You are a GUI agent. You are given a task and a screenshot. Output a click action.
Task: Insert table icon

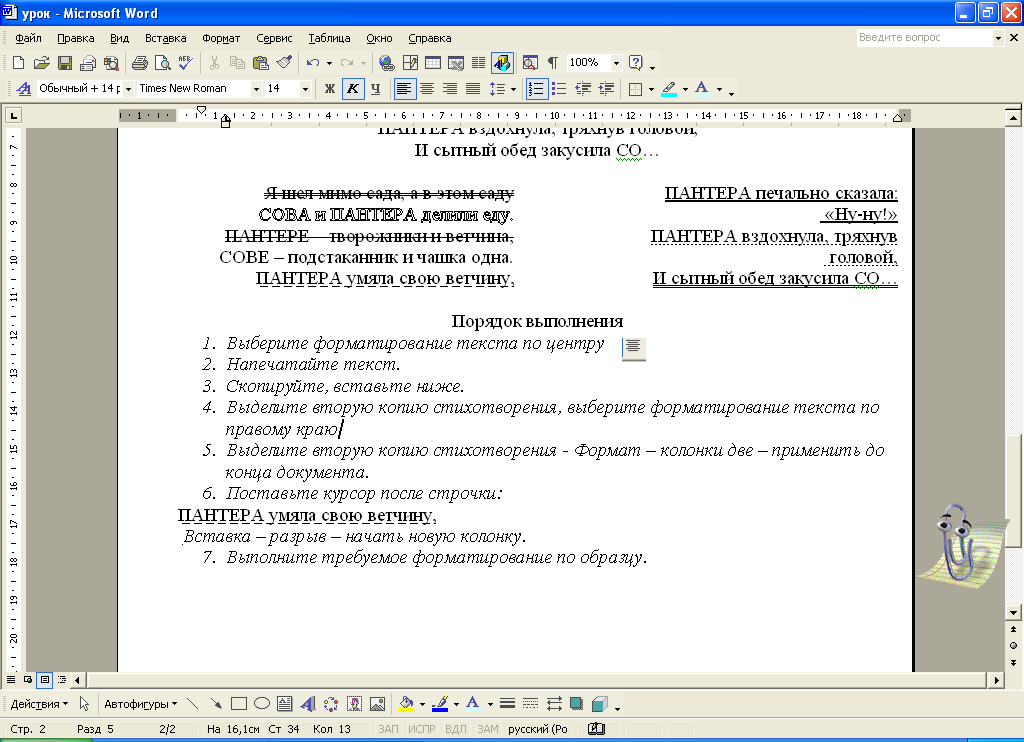point(433,63)
